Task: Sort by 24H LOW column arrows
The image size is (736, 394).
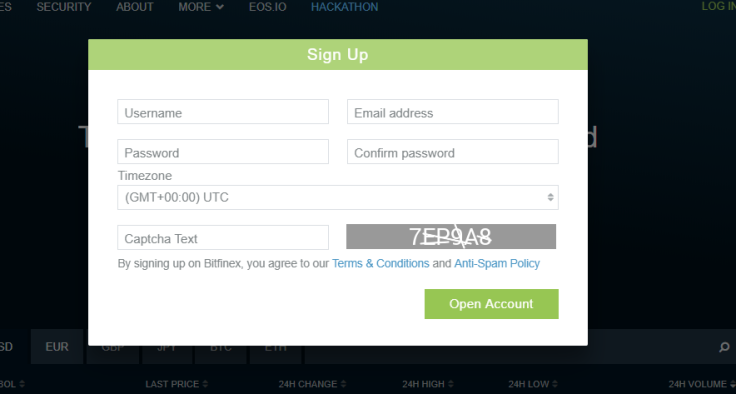Action: (554, 384)
